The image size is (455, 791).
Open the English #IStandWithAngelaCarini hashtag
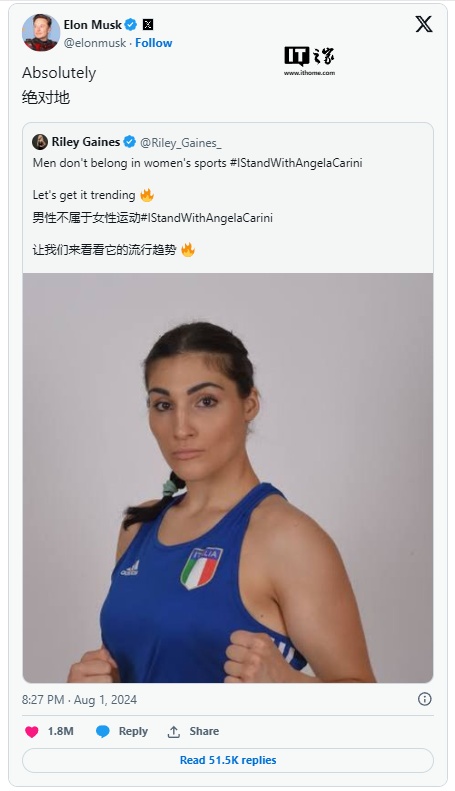tap(296, 163)
